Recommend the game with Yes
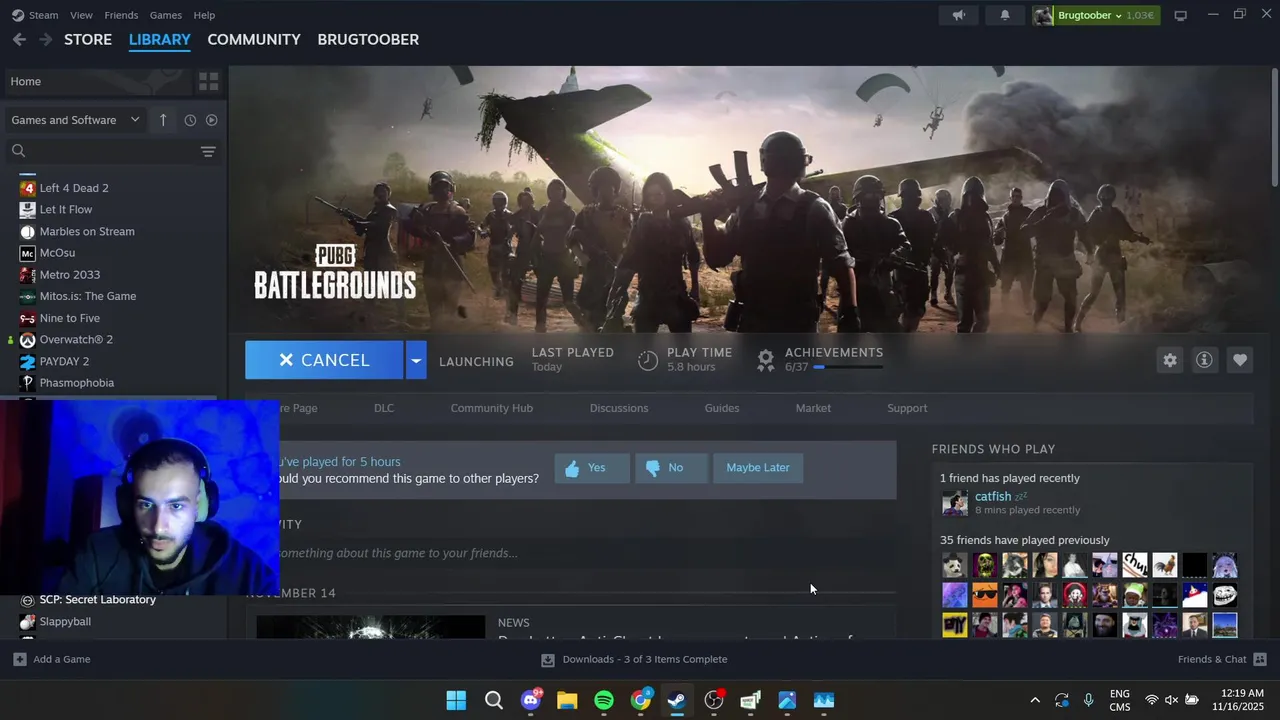The width and height of the screenshot is (1280, 720). tap(592, 468)
